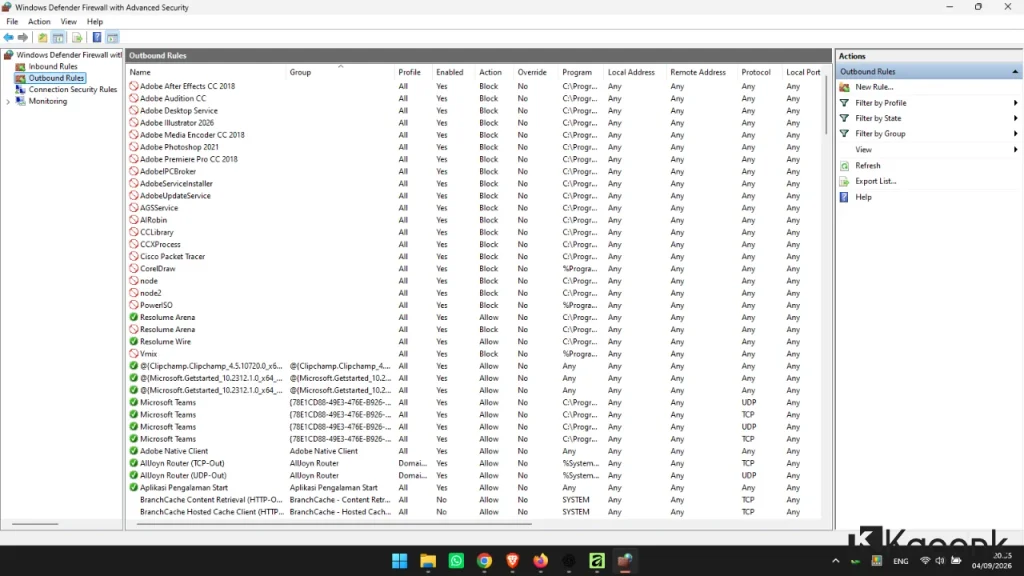The image size is (1024, 576).
Task: Click the volume icon in the system tray
Action: coord(940,561)
